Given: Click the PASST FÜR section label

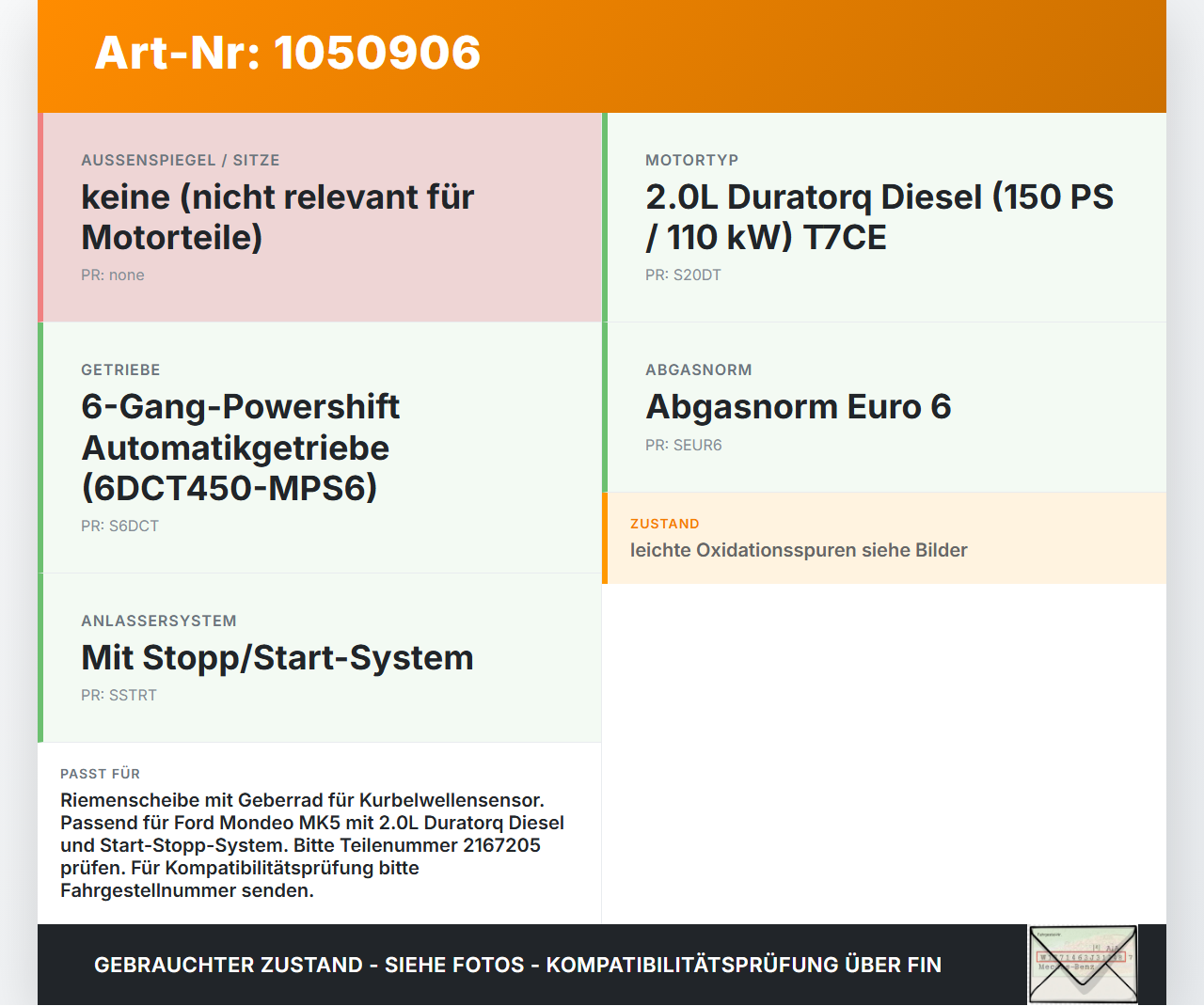Looking at the screenshot, I should click(101, 774).
